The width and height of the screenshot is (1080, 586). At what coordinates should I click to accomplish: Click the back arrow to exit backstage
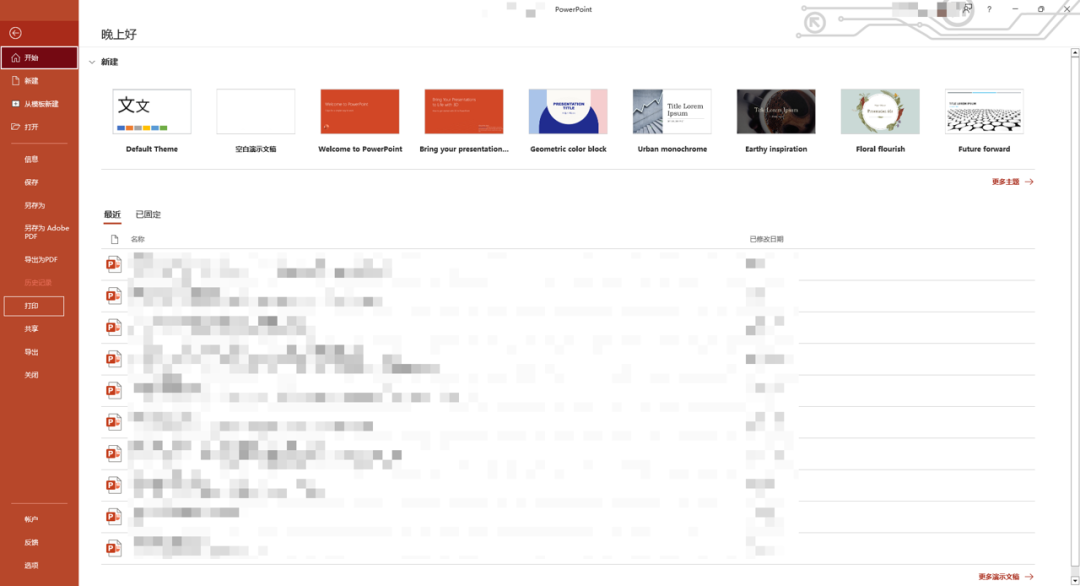[15, 33]
